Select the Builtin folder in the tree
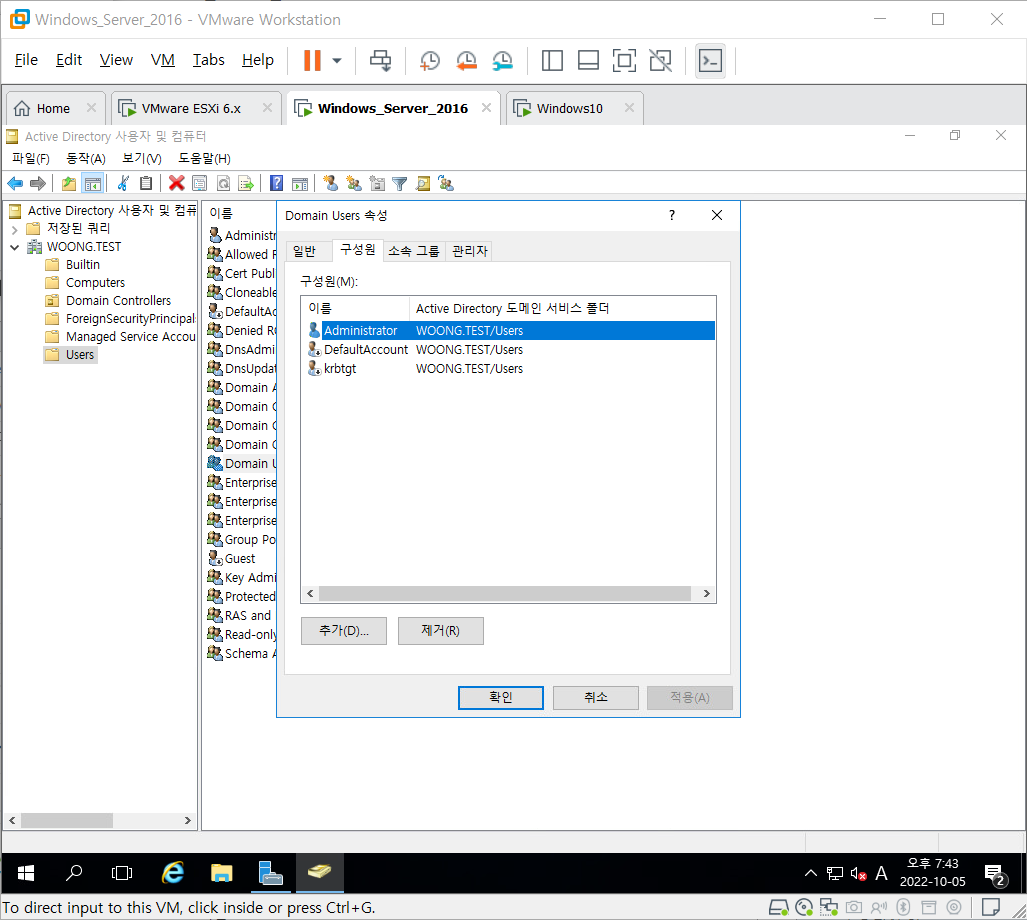Image resolution: width=1027 pixels, height=920 pixels. (83, 265)
